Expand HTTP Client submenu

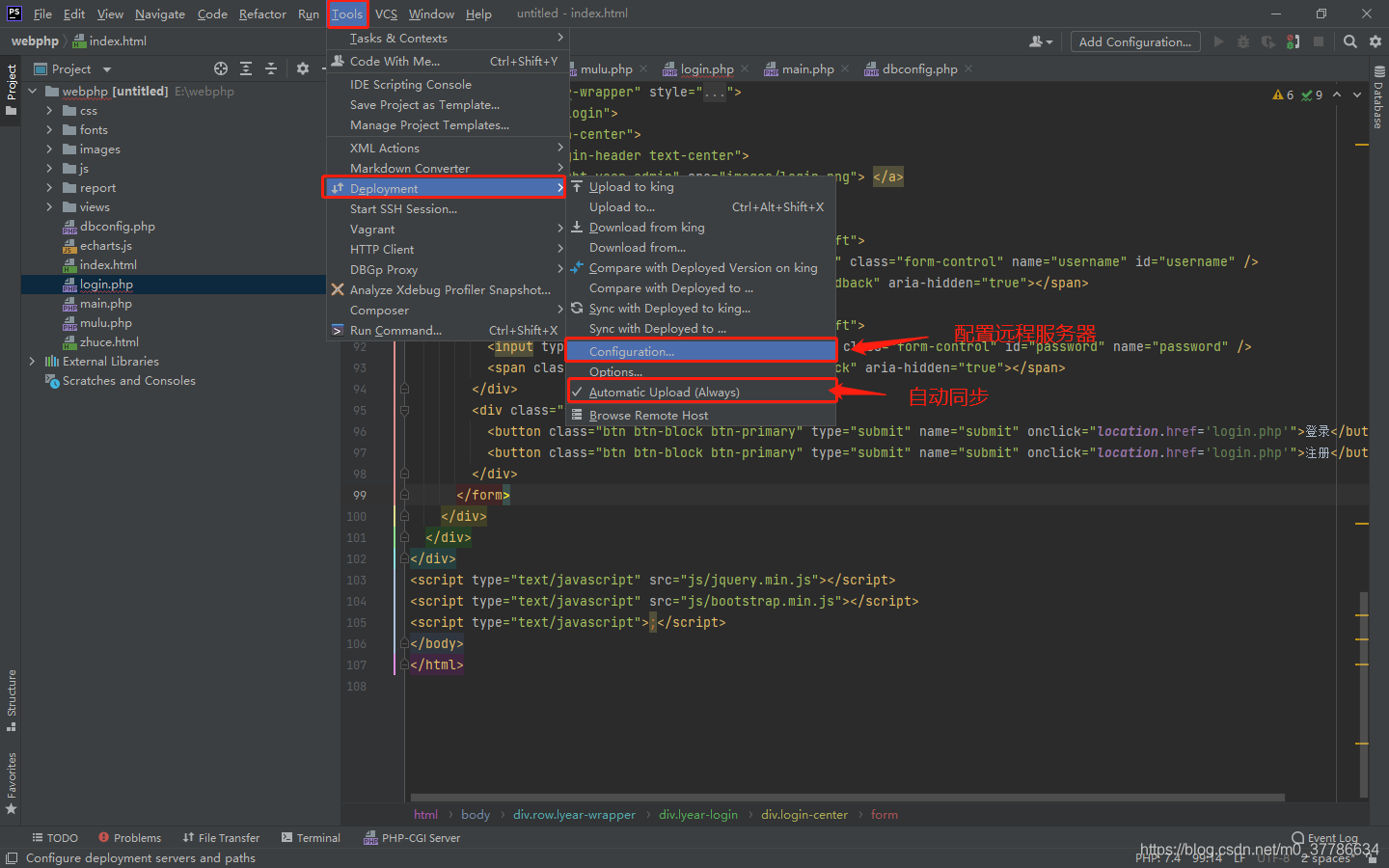448,249
